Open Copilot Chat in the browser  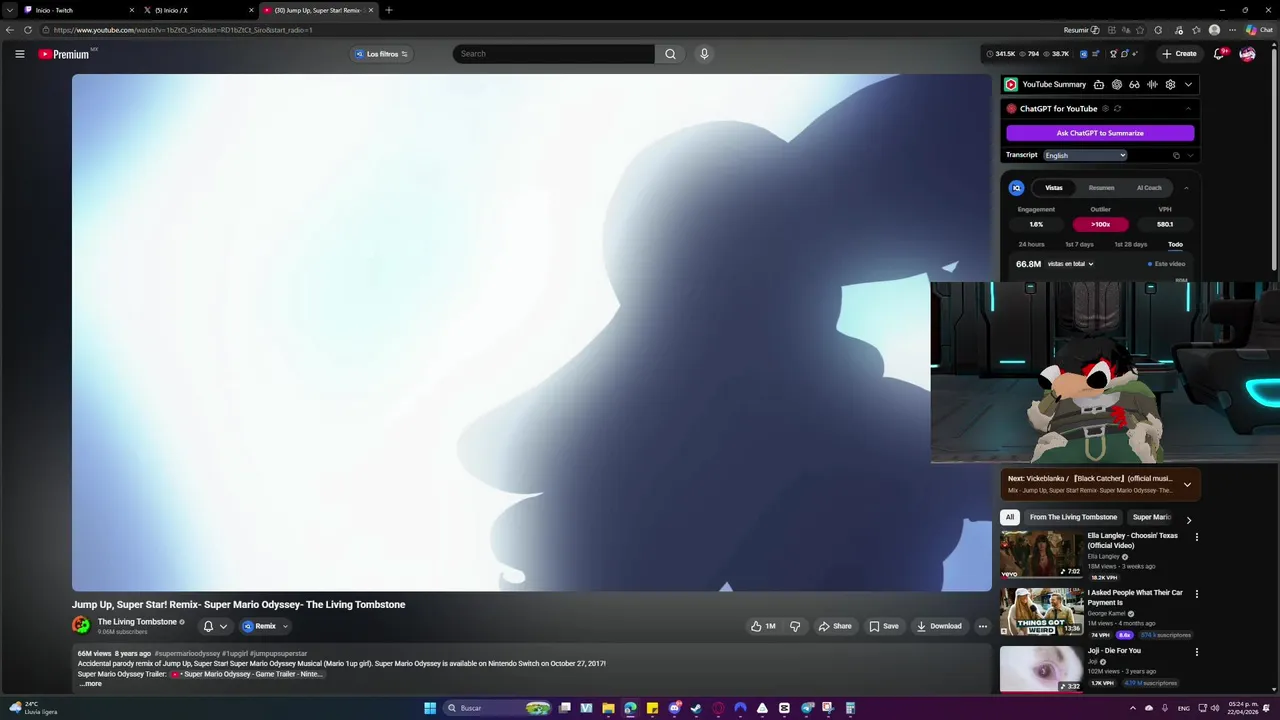click(1259, 30)
